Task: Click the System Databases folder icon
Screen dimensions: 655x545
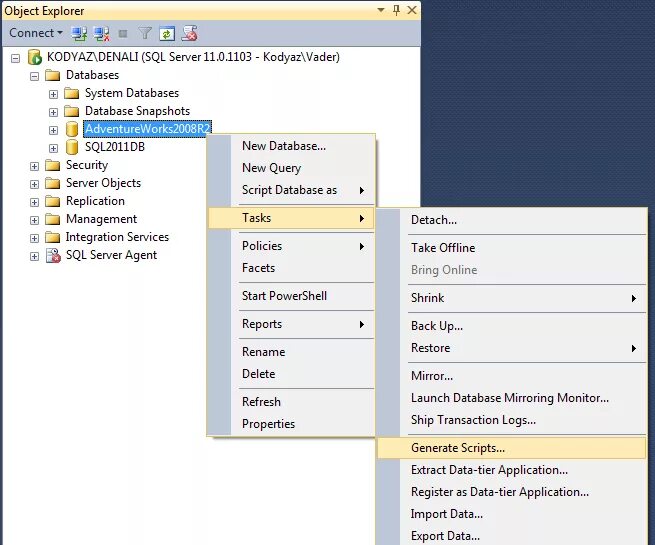Action: click(x=72, y=93)
